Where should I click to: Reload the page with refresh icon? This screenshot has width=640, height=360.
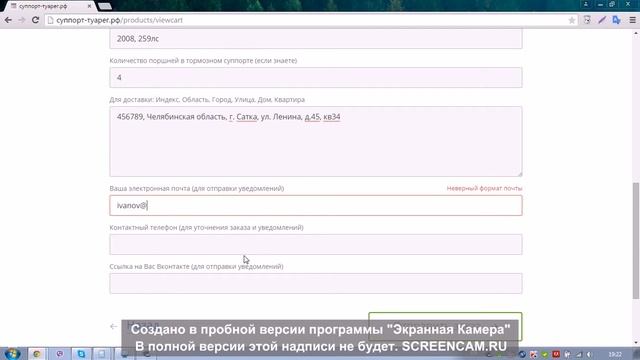(x=36, y=20)
